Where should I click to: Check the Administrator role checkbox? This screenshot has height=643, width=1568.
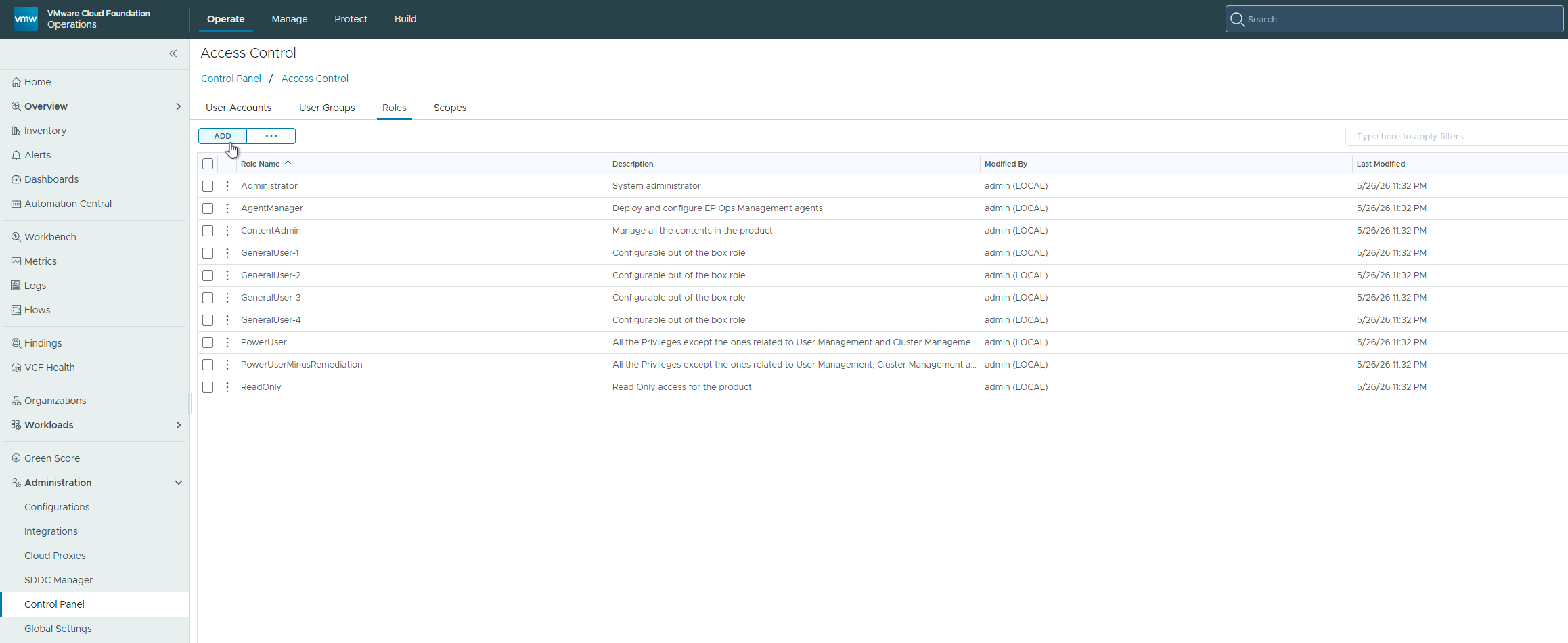(x=207, y=186)
